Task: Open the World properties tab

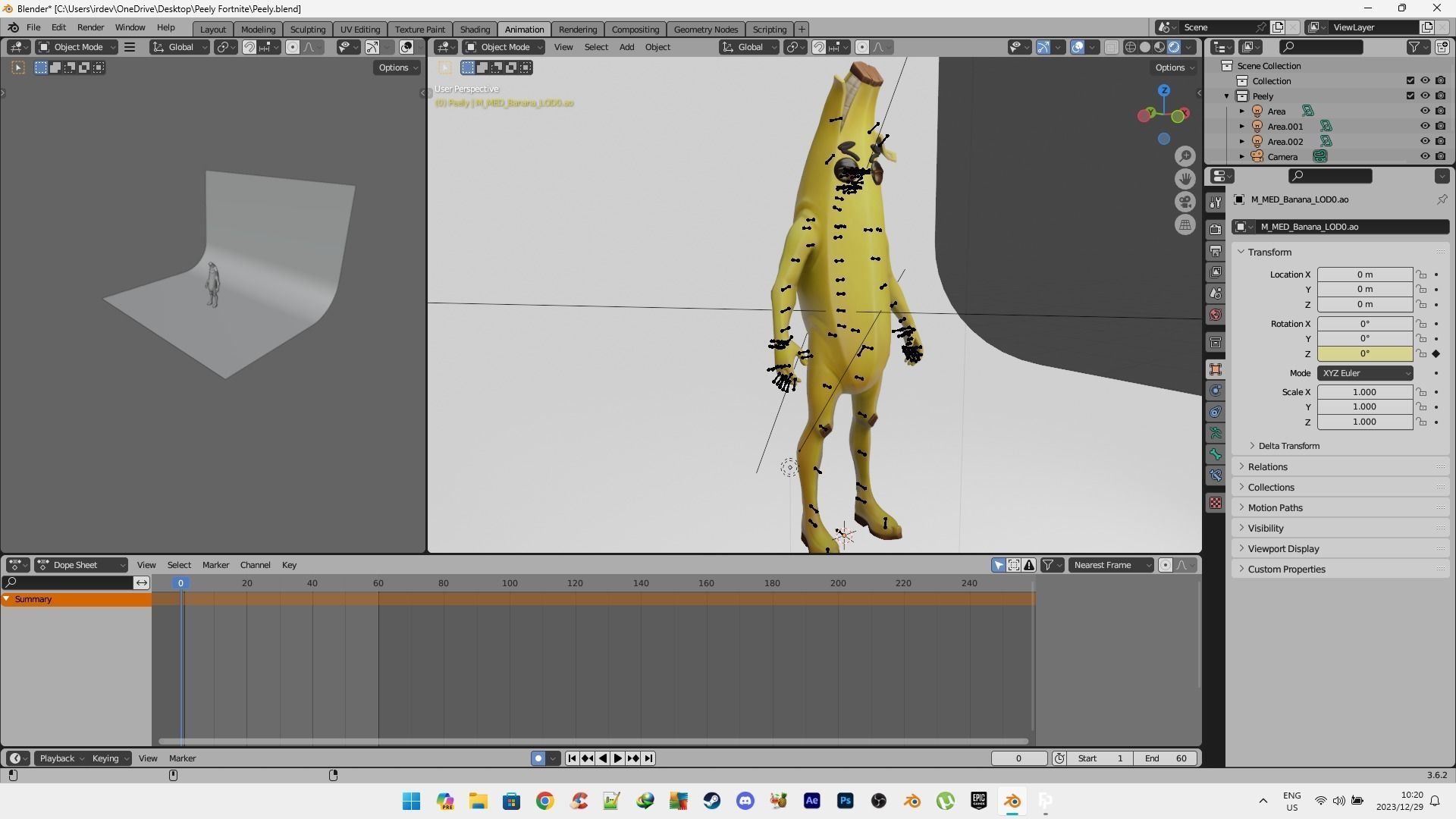Action: pos(1216,314)
